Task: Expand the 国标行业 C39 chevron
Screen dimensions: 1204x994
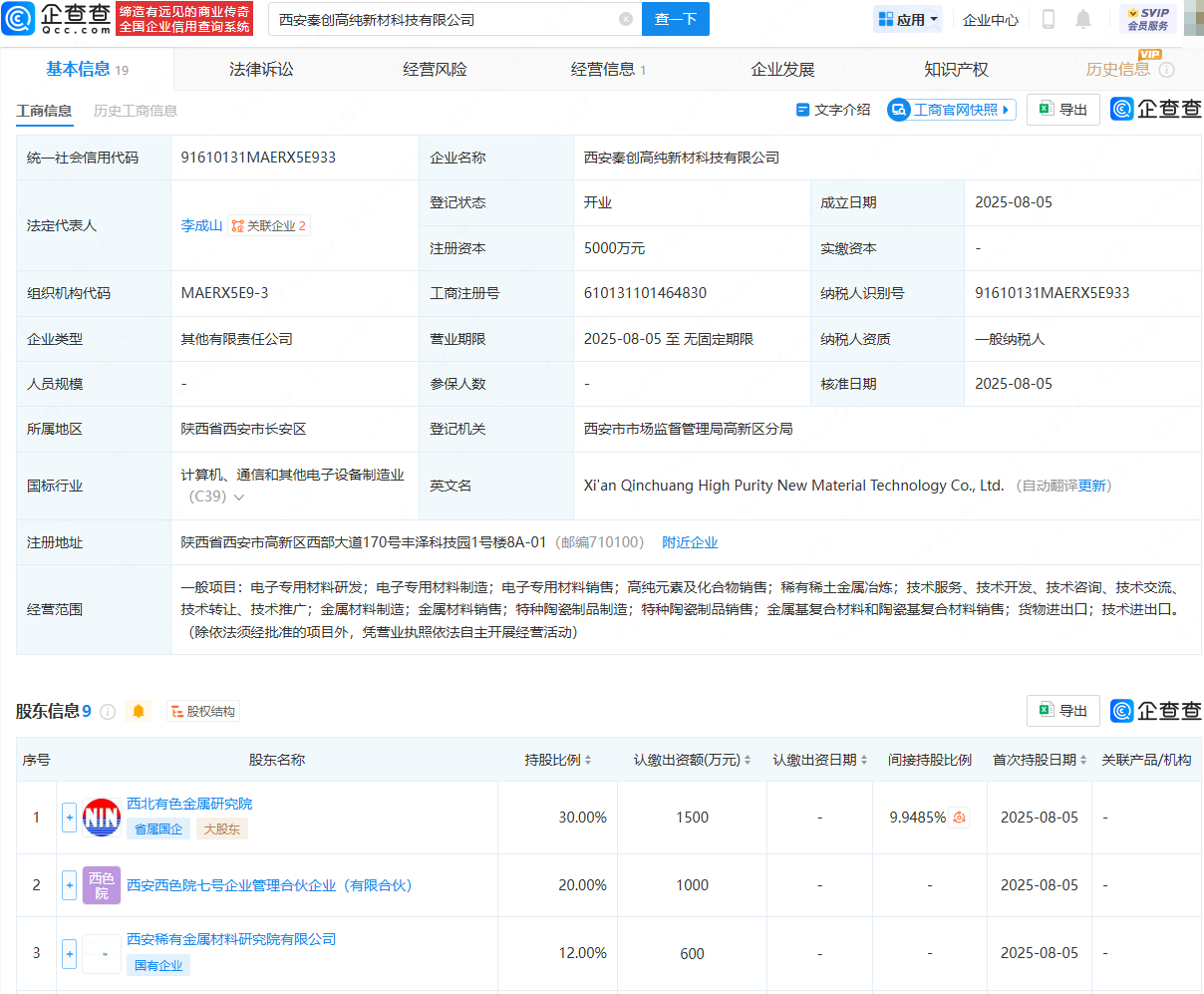Action: coord(239,497)
